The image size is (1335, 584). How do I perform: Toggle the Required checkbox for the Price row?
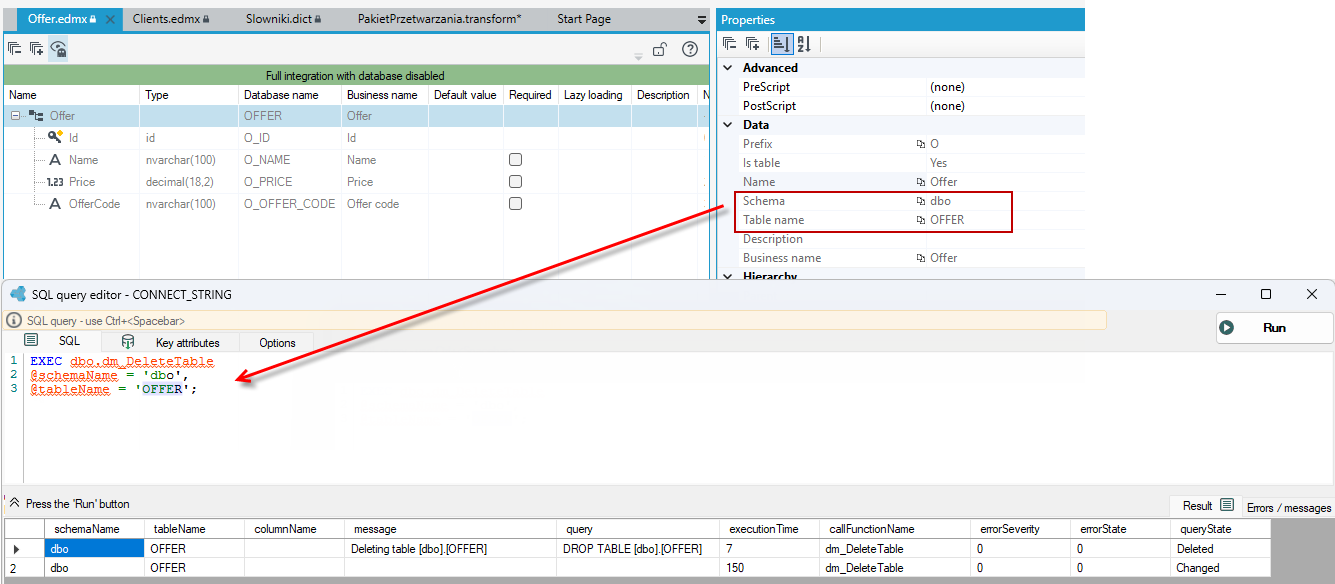(516, 182)
